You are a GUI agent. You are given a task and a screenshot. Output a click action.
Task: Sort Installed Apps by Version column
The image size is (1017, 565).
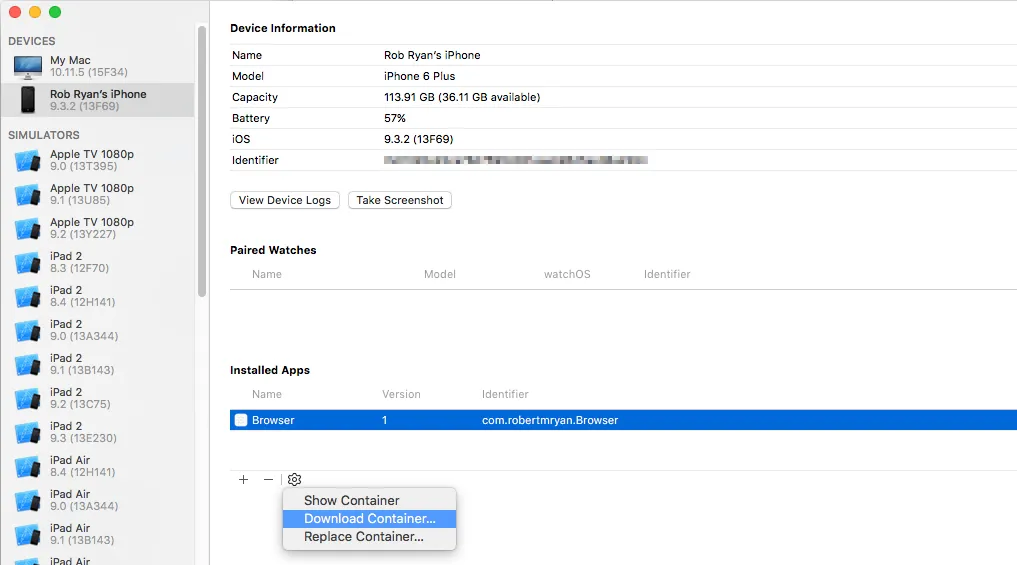401,394
